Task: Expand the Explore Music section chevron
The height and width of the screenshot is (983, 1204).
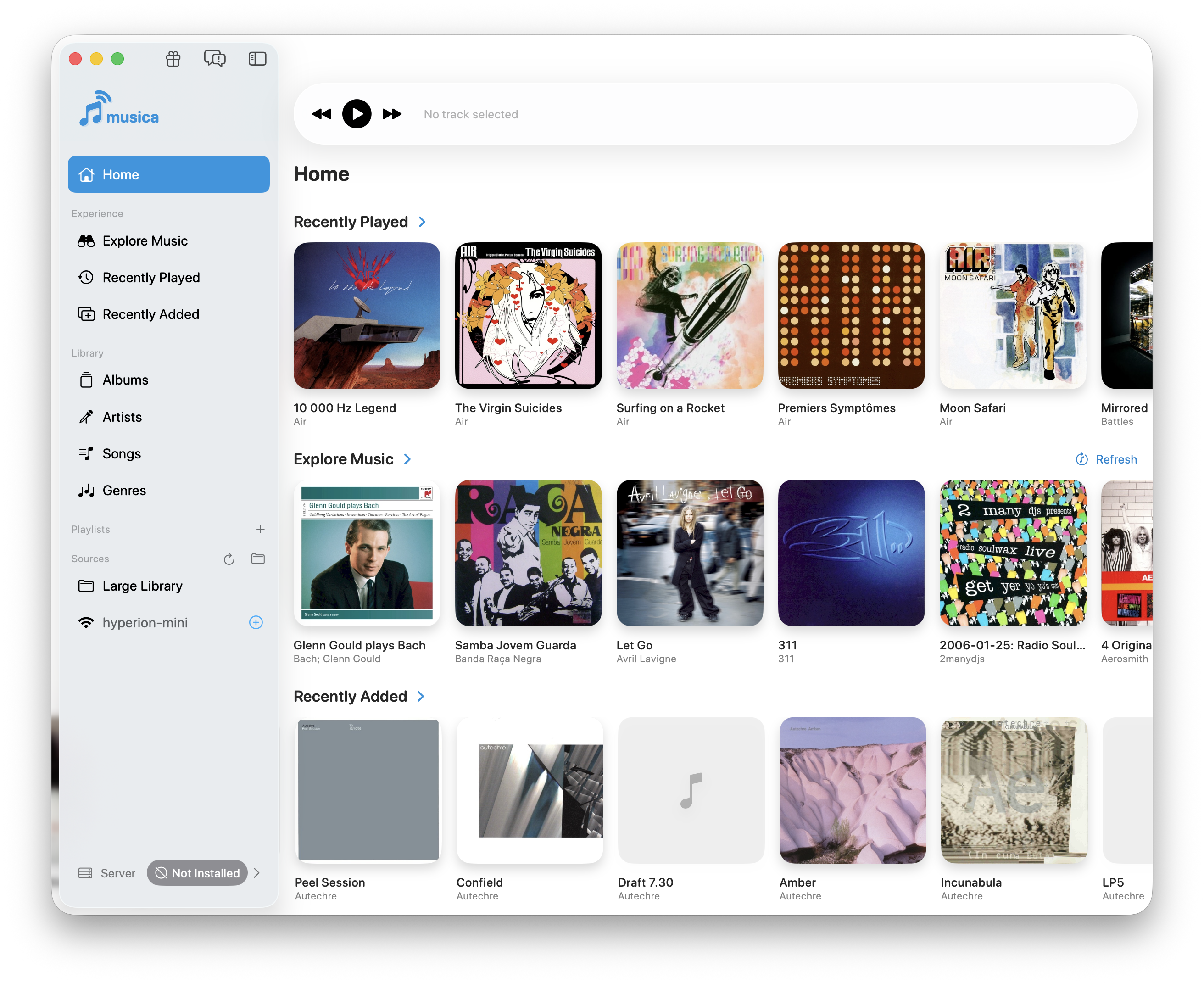Action: point(407,459)
